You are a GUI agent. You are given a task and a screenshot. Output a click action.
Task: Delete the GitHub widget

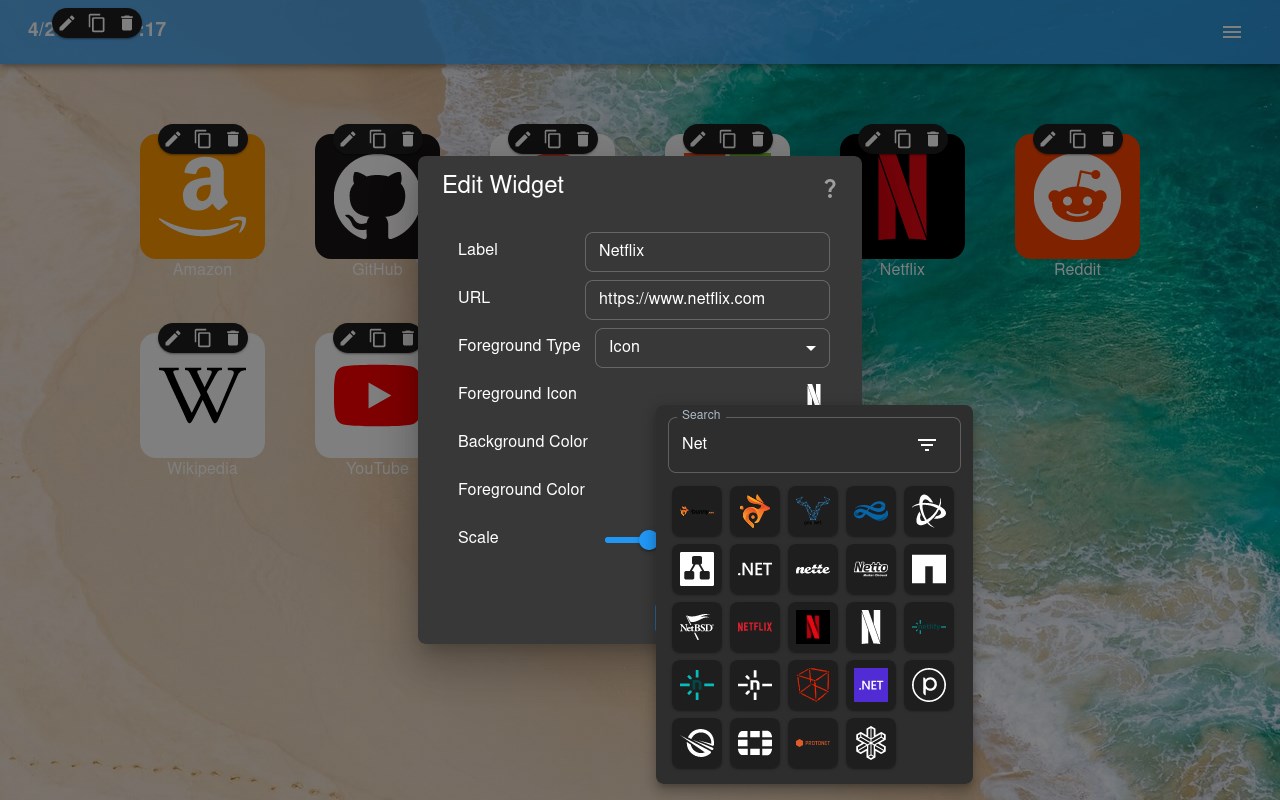[x=408, y=139]
